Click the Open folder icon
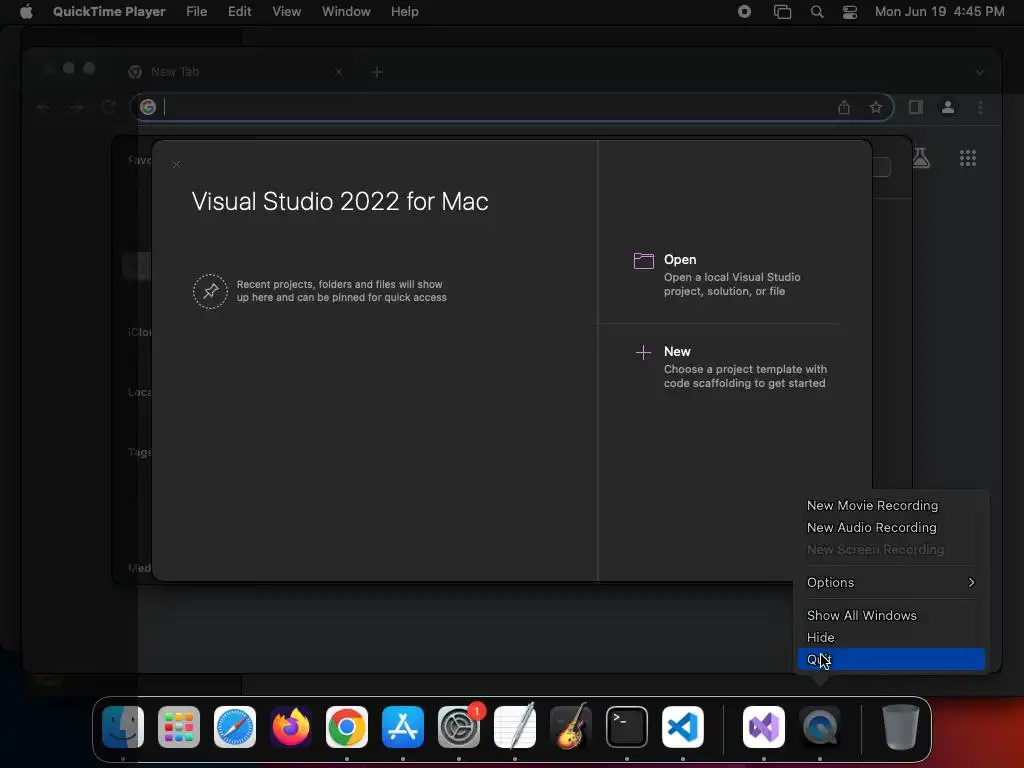This screenshot has width=1024, height=768. 644,261
